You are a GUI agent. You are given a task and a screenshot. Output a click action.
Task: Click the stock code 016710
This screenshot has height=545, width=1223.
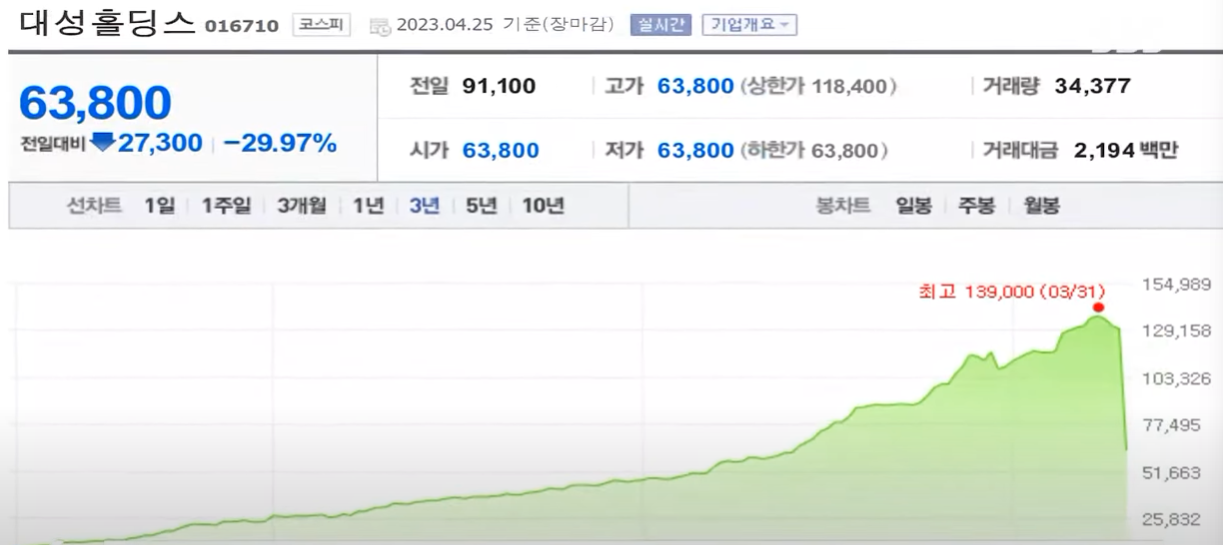(x=241, y=26)
